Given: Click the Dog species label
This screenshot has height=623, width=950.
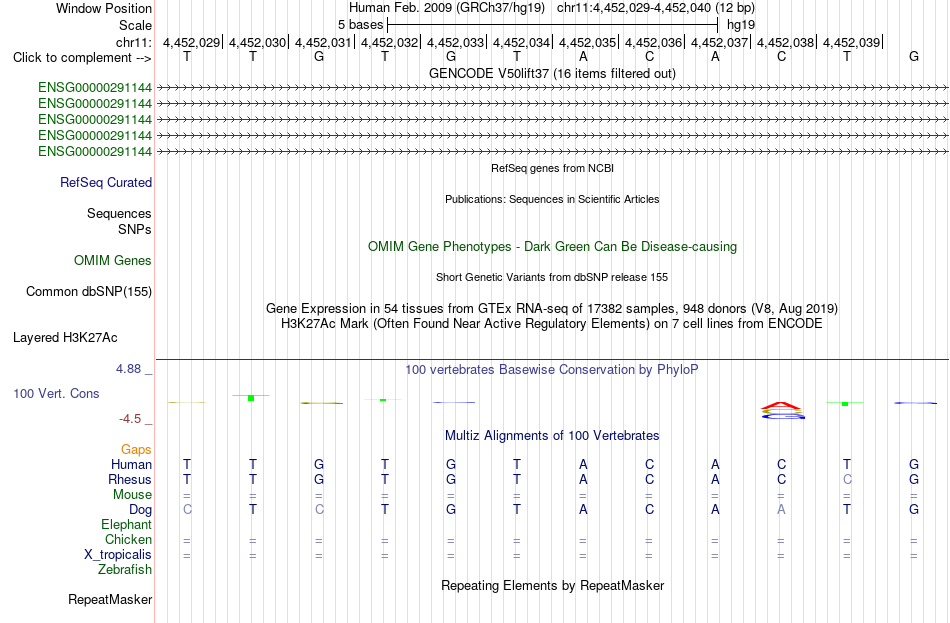Looking at the screenshot, I should click(141, 510).
